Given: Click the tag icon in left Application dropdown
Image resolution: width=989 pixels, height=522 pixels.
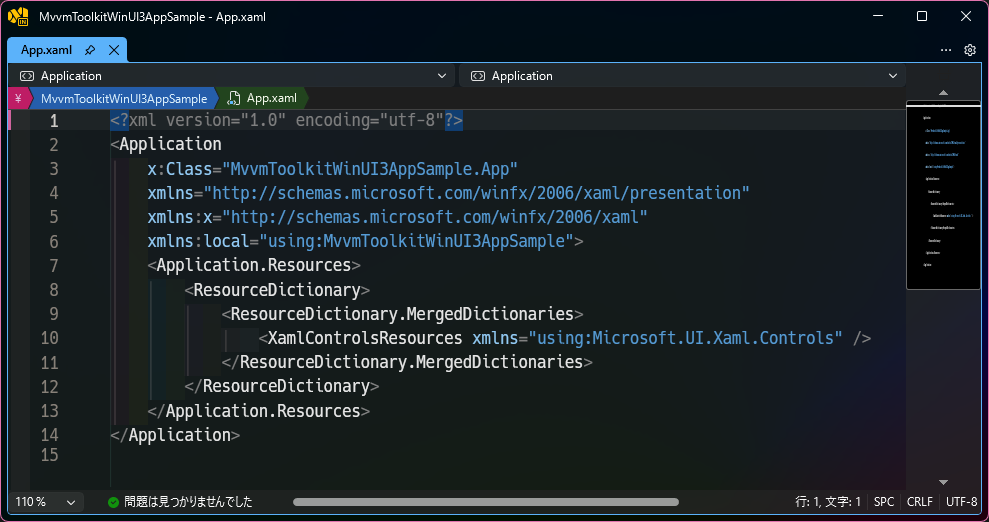Looking at the screenshot, I should click(26, 76).
